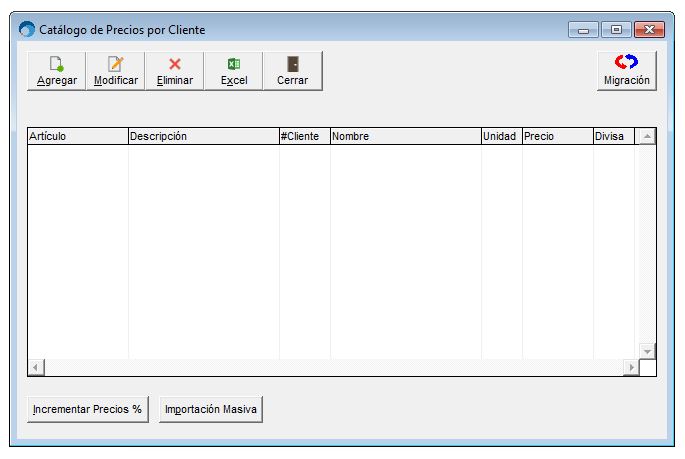
Task: Click the Unidad column header
Action: [502, 136]
